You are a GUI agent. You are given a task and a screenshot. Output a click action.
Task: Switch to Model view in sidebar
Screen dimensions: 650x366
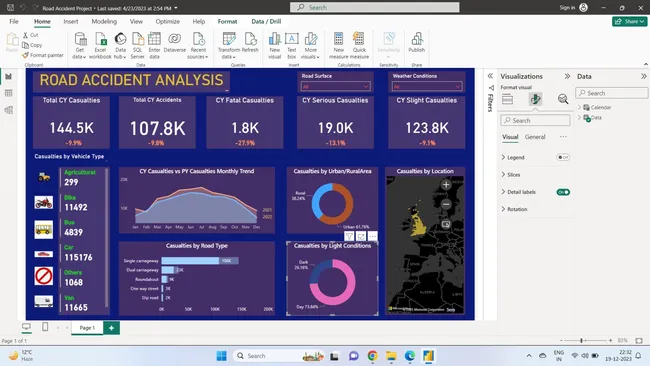(x=8, y=110)
